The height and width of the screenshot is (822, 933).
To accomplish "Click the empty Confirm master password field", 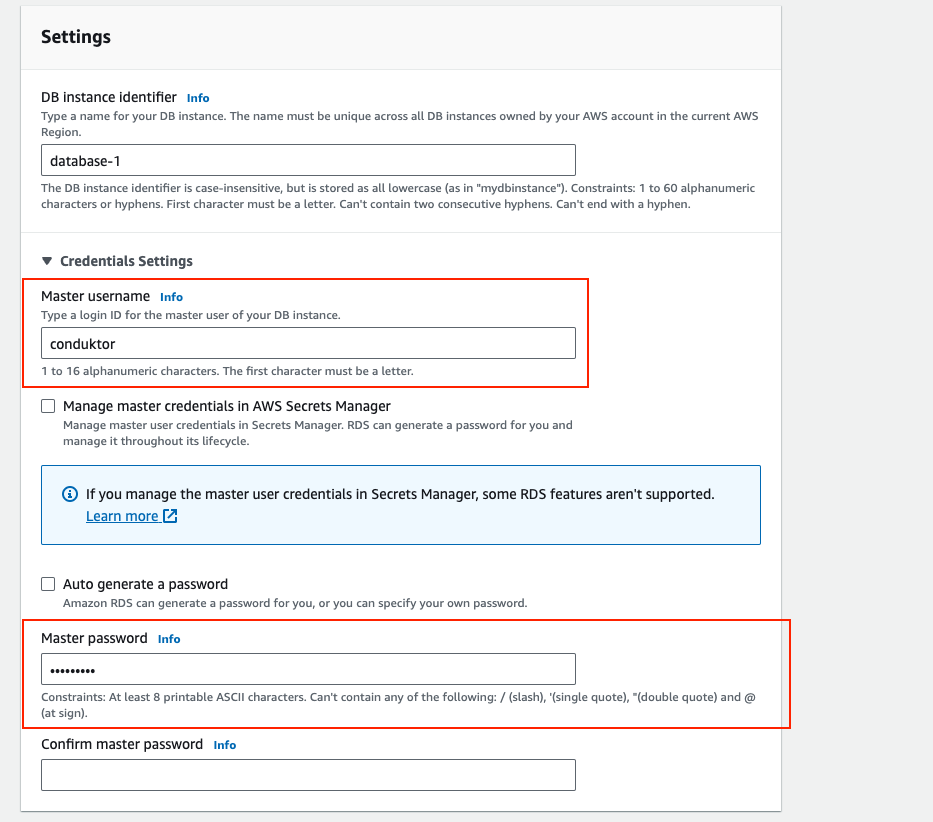I will (x=308, y=775).
